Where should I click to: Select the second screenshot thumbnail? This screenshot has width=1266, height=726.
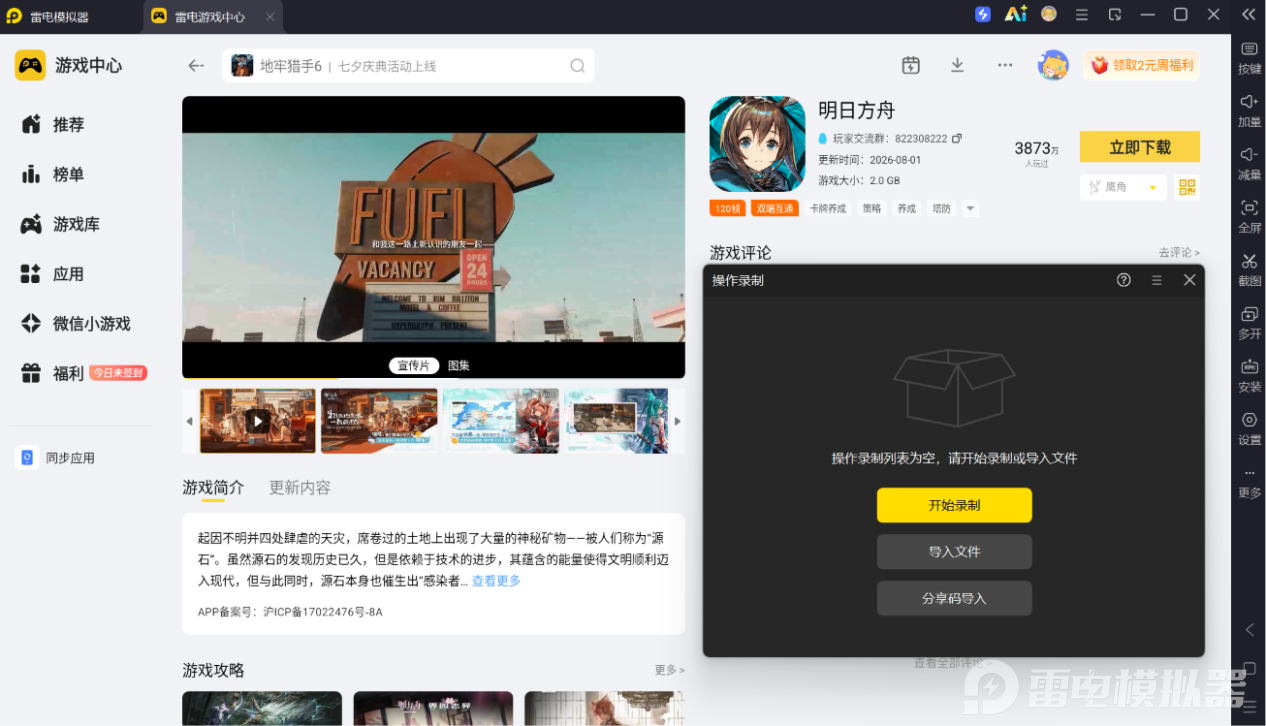coord(379,421)
